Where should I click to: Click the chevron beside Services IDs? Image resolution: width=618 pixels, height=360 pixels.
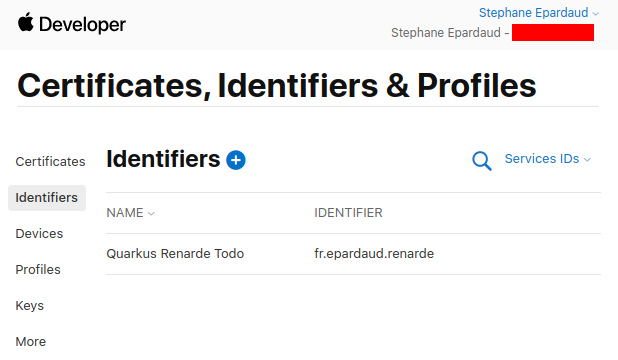pos(587,160)
